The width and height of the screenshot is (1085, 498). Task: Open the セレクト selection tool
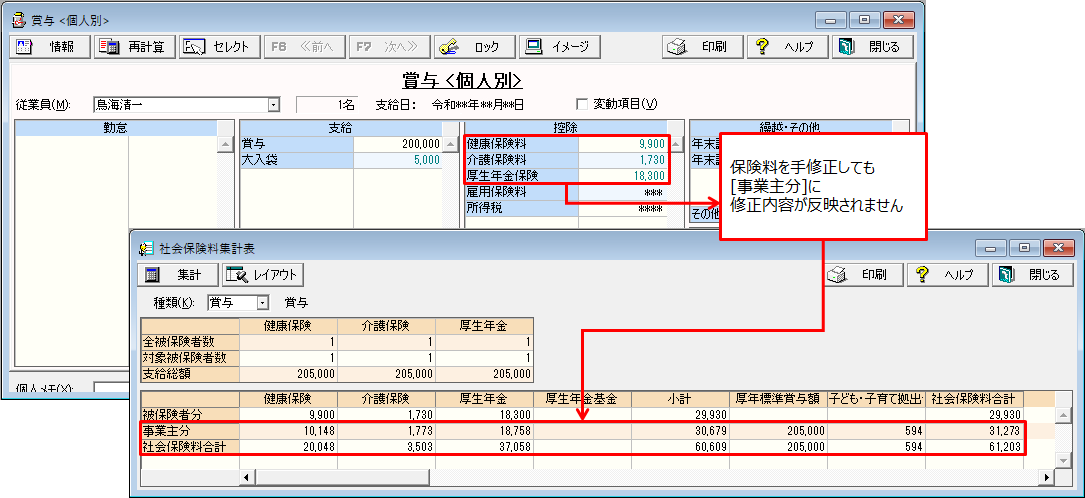point(219,47)
